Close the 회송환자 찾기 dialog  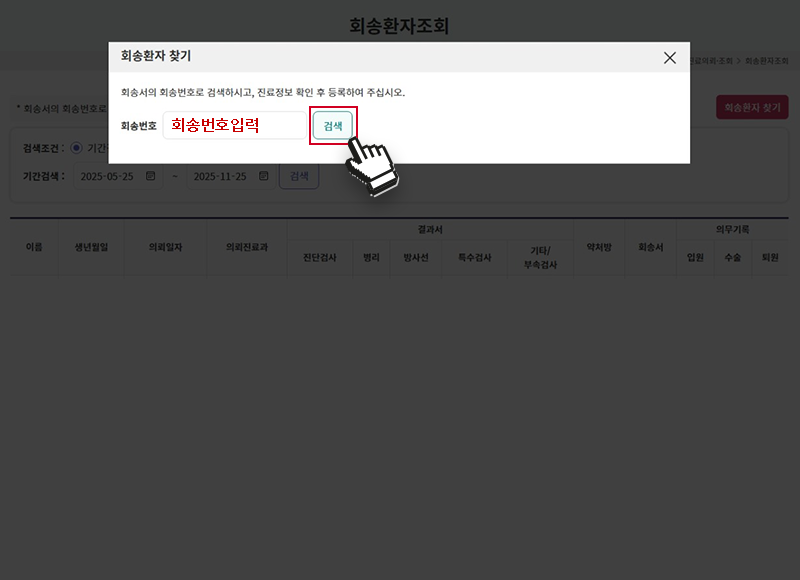(670, 58)
